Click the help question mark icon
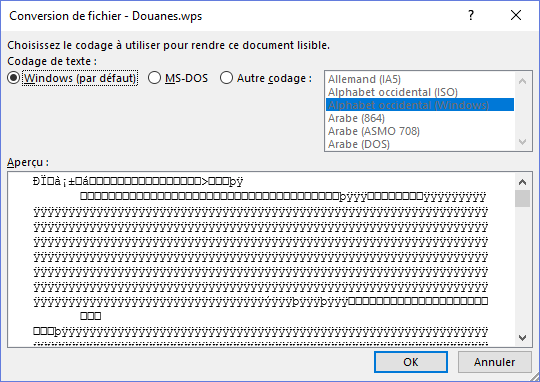The image size is (540, 382). 471,15
